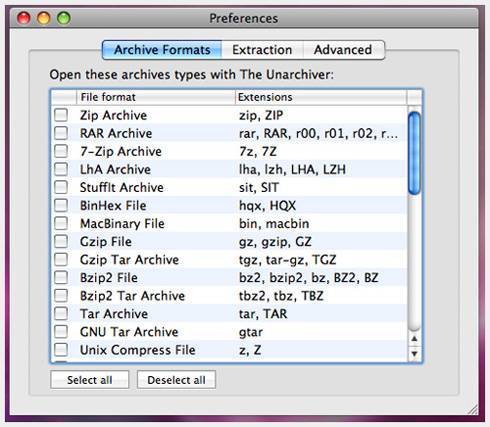The height and width of the screenshot is (427, 490).
Task: Click the 'gtar' extensions cell
Action: [x=251, y=332]
